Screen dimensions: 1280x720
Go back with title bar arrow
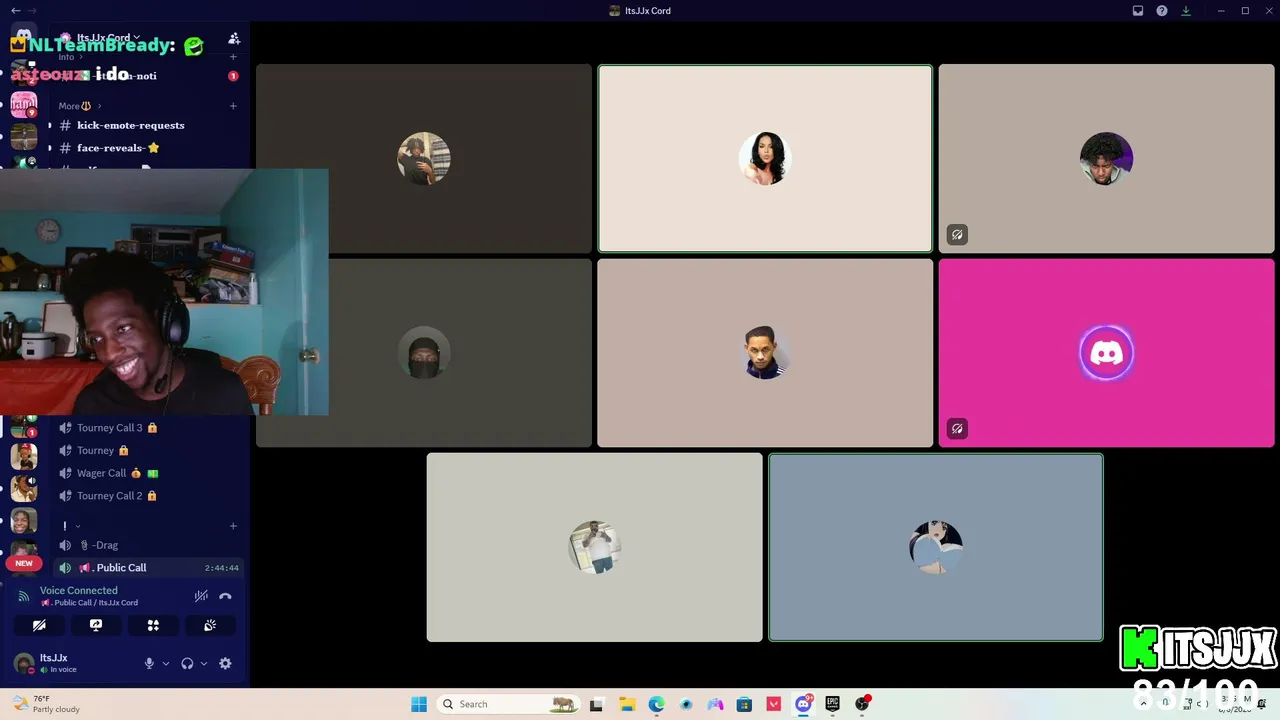15,11
